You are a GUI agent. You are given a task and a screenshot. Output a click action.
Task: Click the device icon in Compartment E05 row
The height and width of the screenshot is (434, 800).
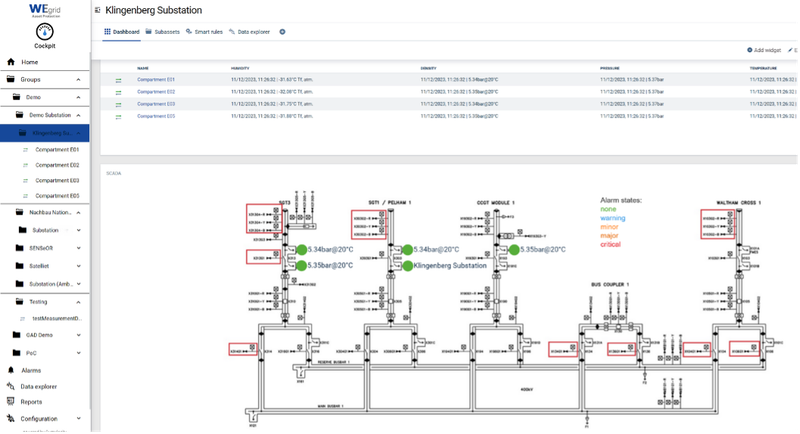118,117
